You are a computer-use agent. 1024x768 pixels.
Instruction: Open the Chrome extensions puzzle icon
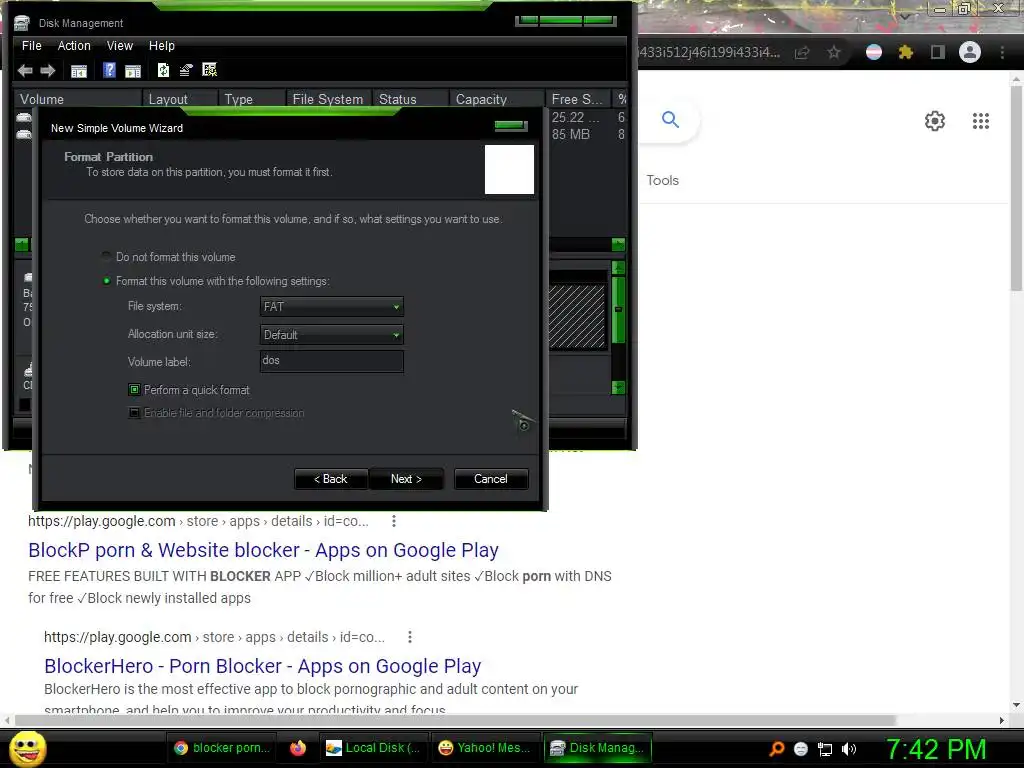coord(905,52)
